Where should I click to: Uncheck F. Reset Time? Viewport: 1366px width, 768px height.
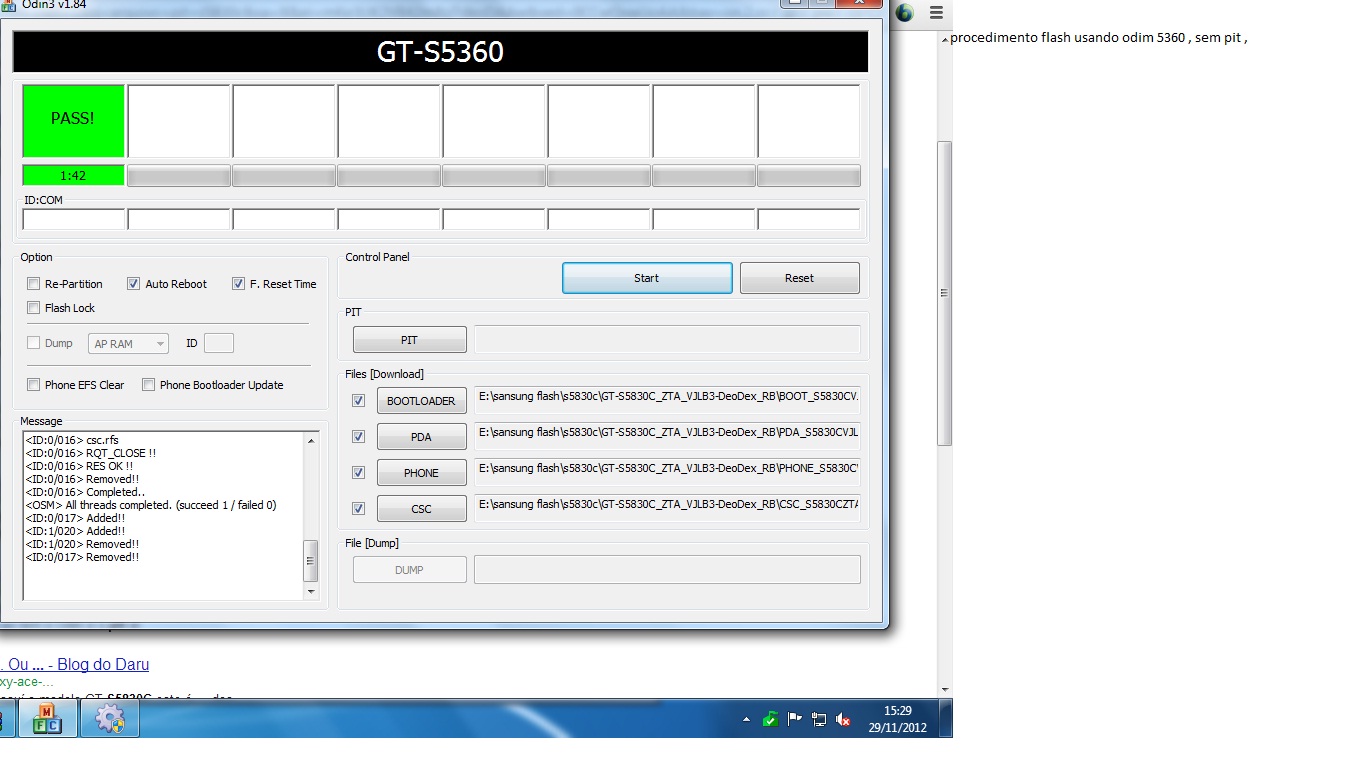tap(238, 284)
